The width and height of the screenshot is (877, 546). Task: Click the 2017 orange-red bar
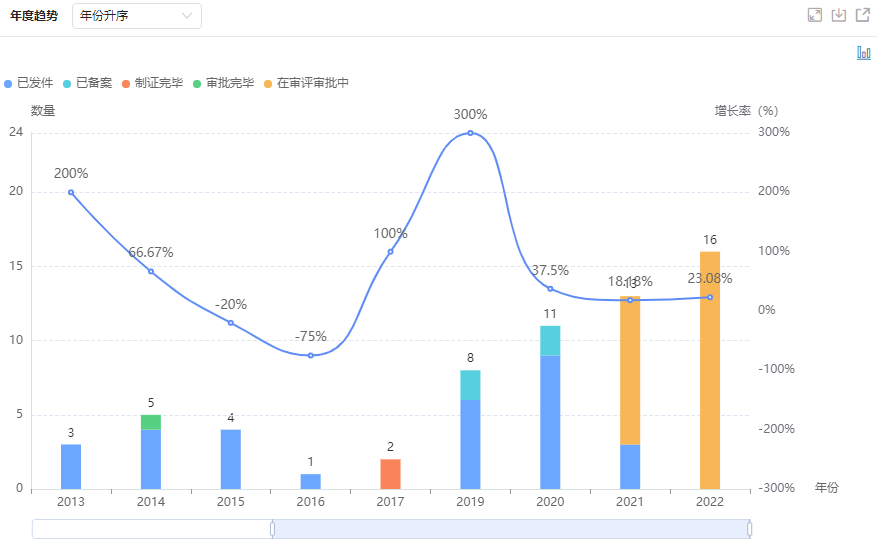[390, 474]
